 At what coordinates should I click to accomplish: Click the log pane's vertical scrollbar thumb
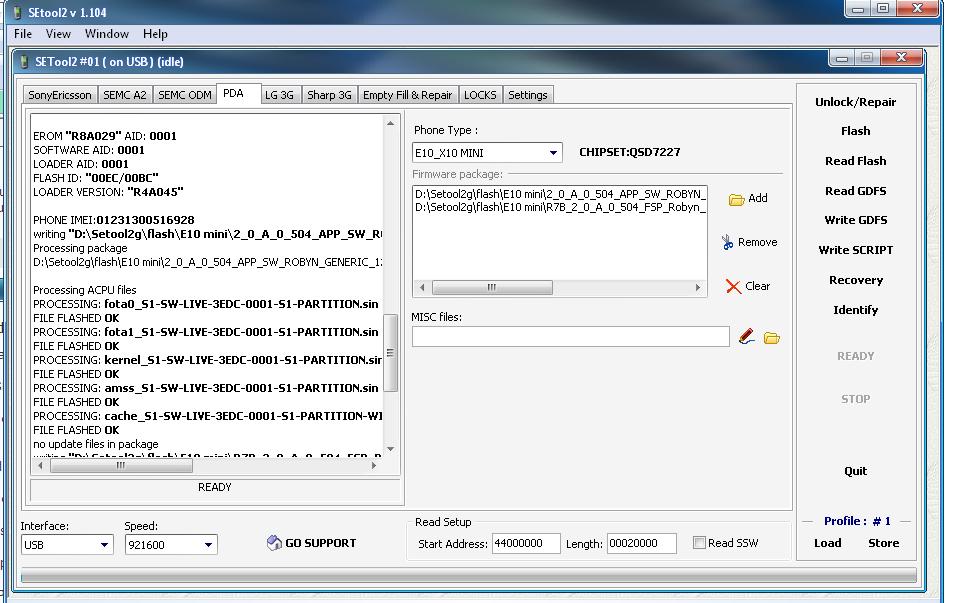(390, 353)
